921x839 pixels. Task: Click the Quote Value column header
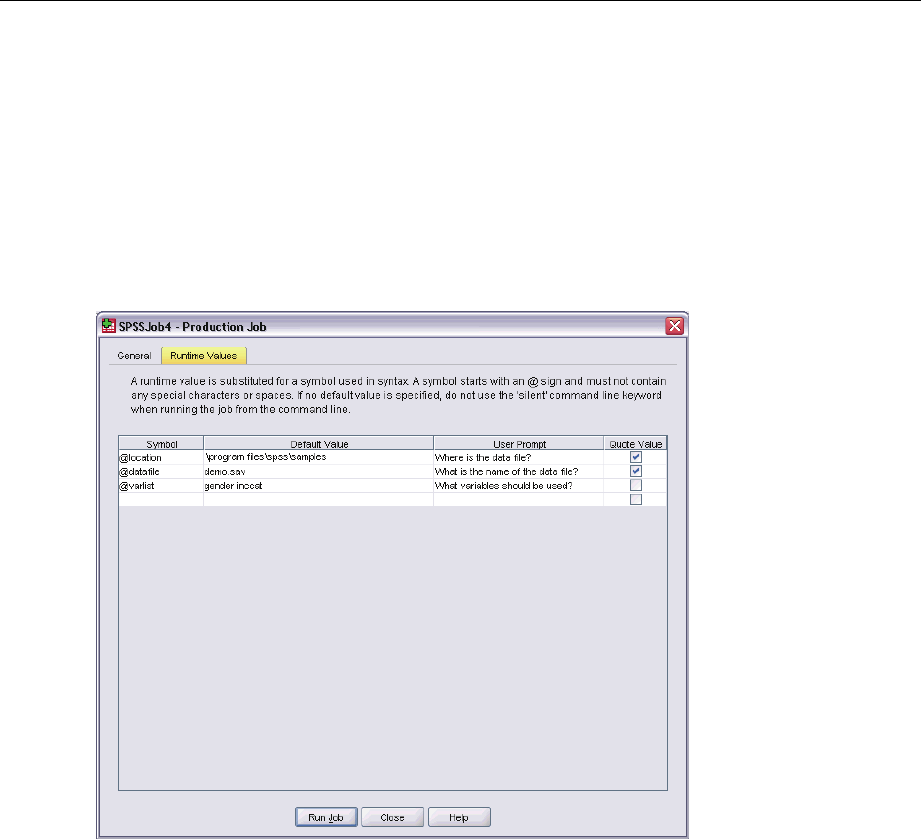(x=636, y=444)
